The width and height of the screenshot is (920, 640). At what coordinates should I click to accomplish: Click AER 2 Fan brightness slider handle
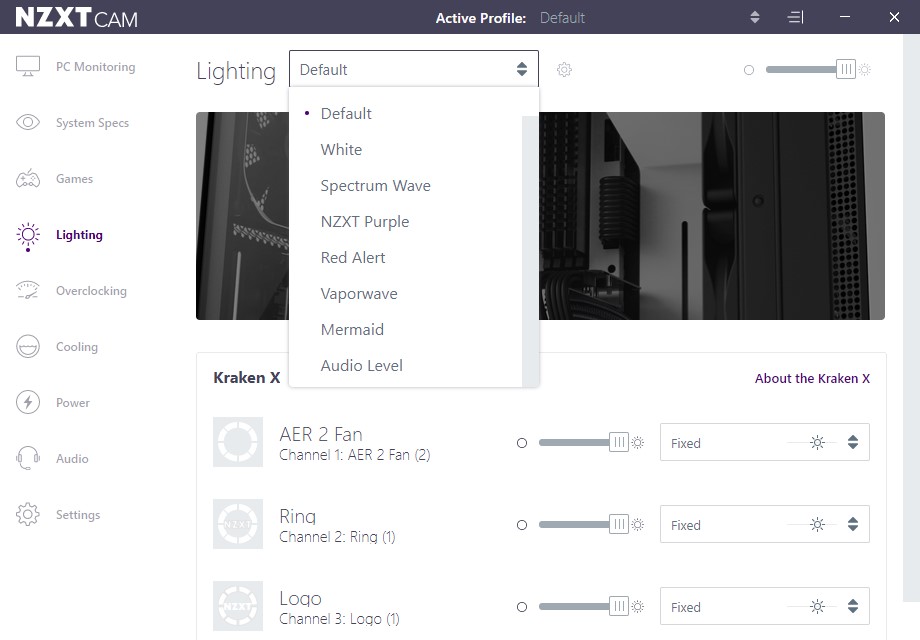618,442
